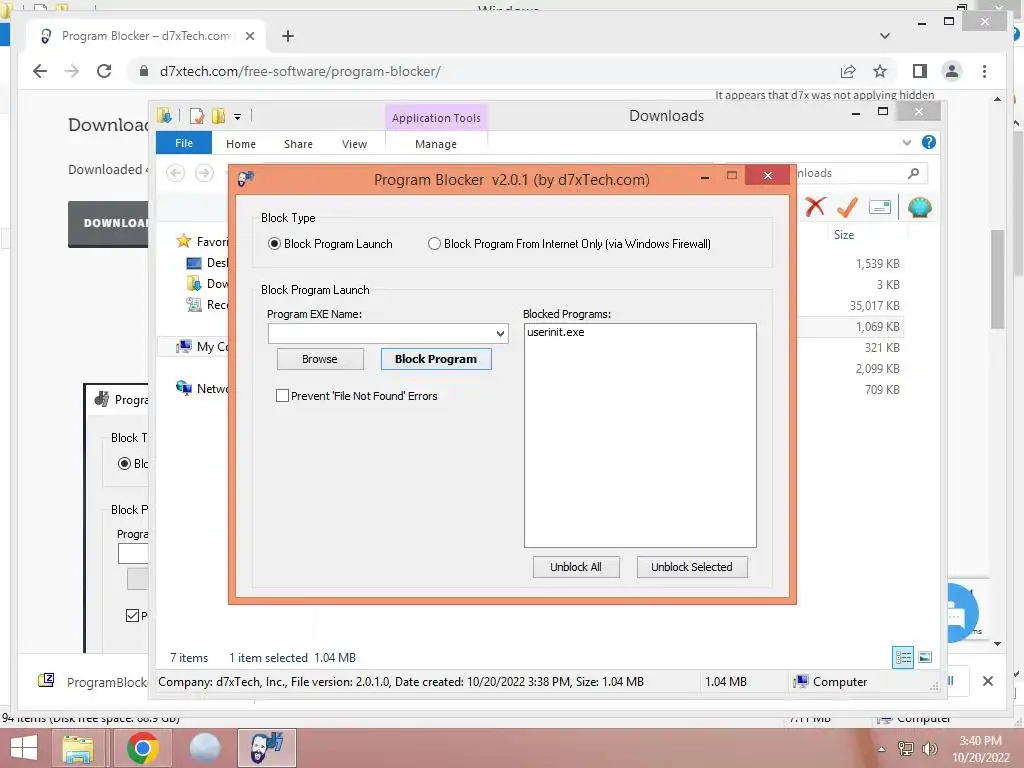Click the Explorer back arrow

(x=175, y=173)
